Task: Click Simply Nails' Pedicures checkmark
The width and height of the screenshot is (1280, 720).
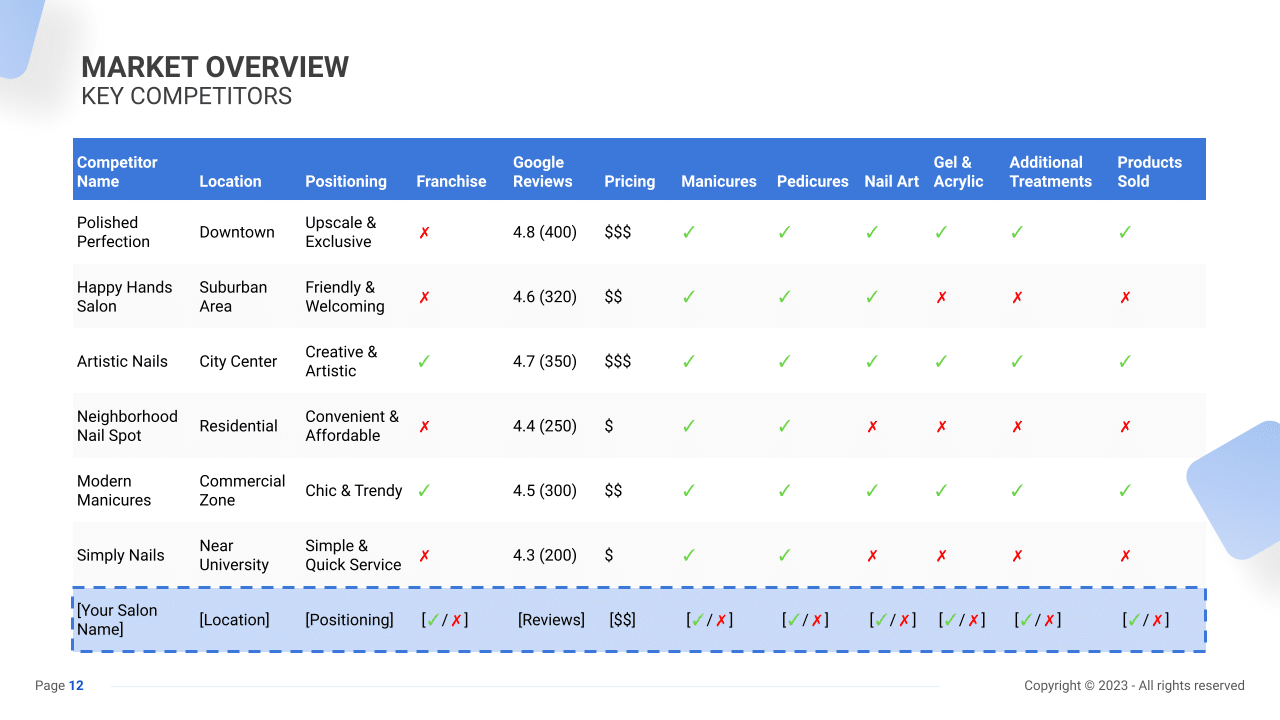Action: click(x=784, y=555)
